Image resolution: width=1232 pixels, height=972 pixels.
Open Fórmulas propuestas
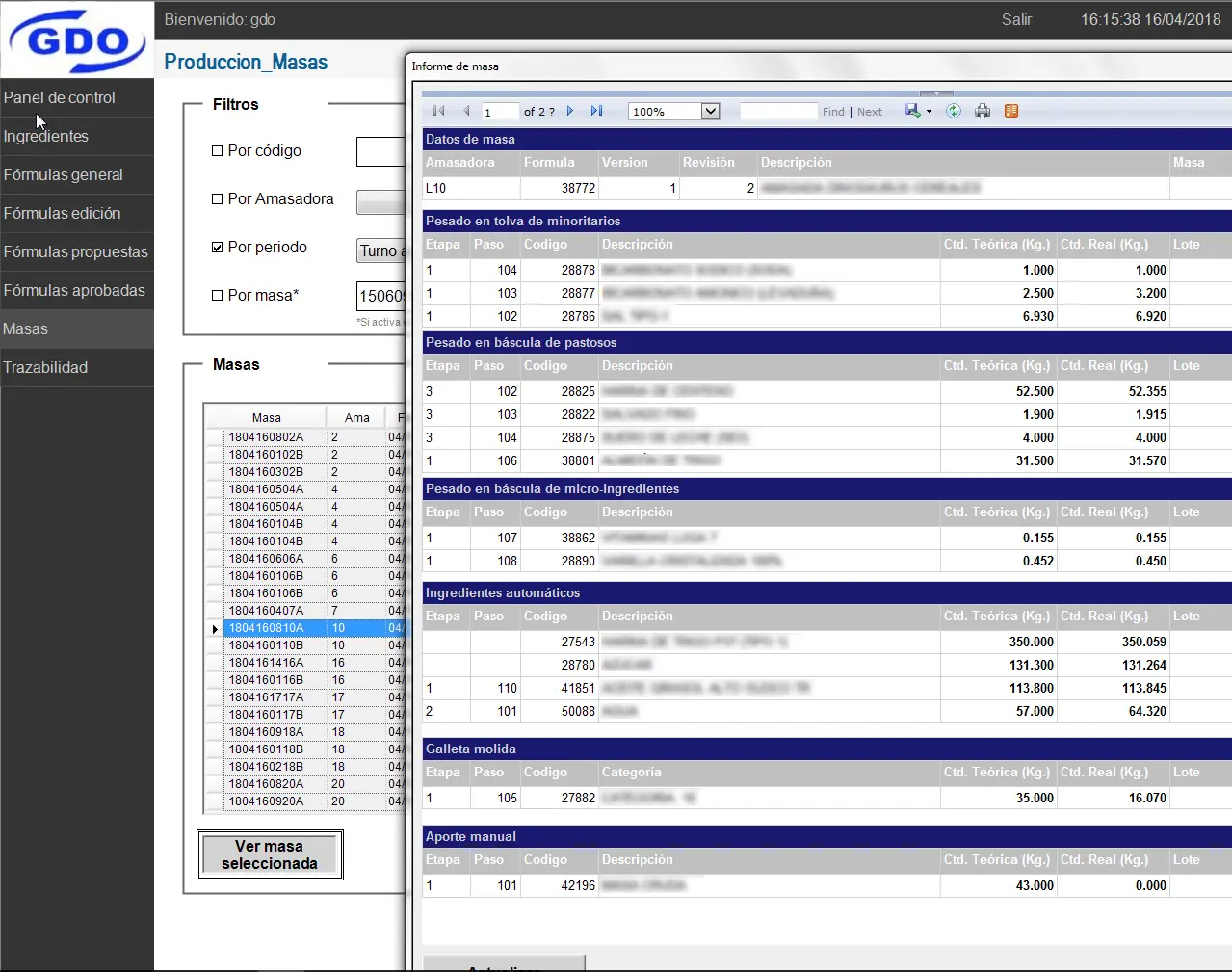77,251
